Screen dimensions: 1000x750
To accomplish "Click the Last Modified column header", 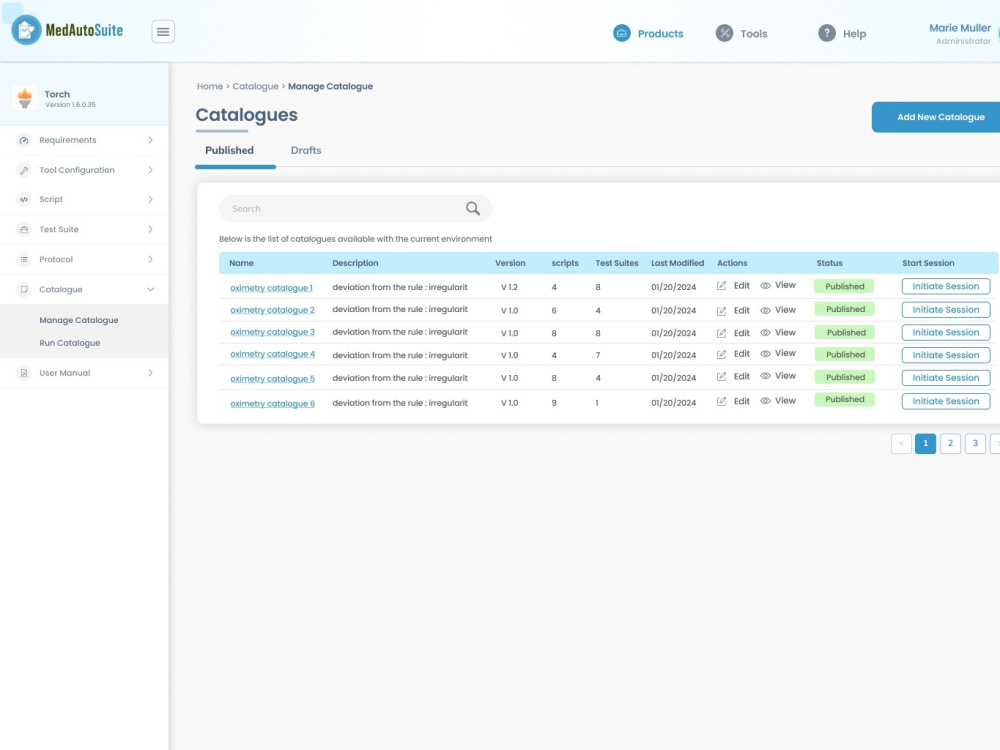I will (677, 263).
